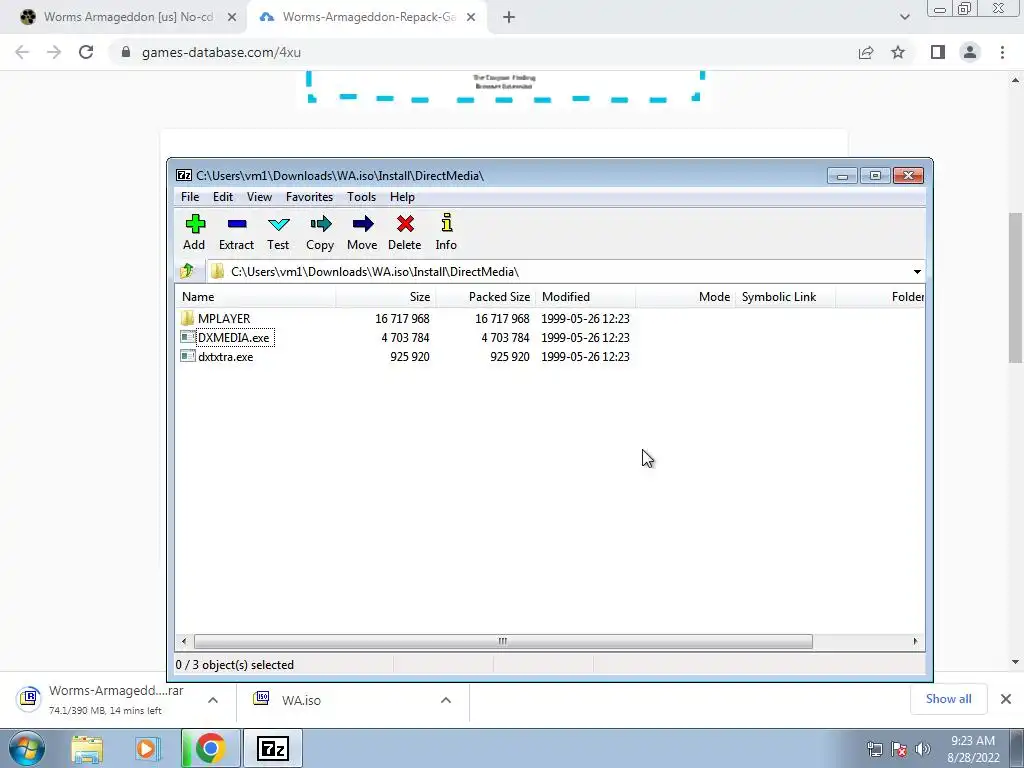The width and height of the screenshot is (1024, 768).
Task: Open the Favorites menu
Action: pos(309,197)
